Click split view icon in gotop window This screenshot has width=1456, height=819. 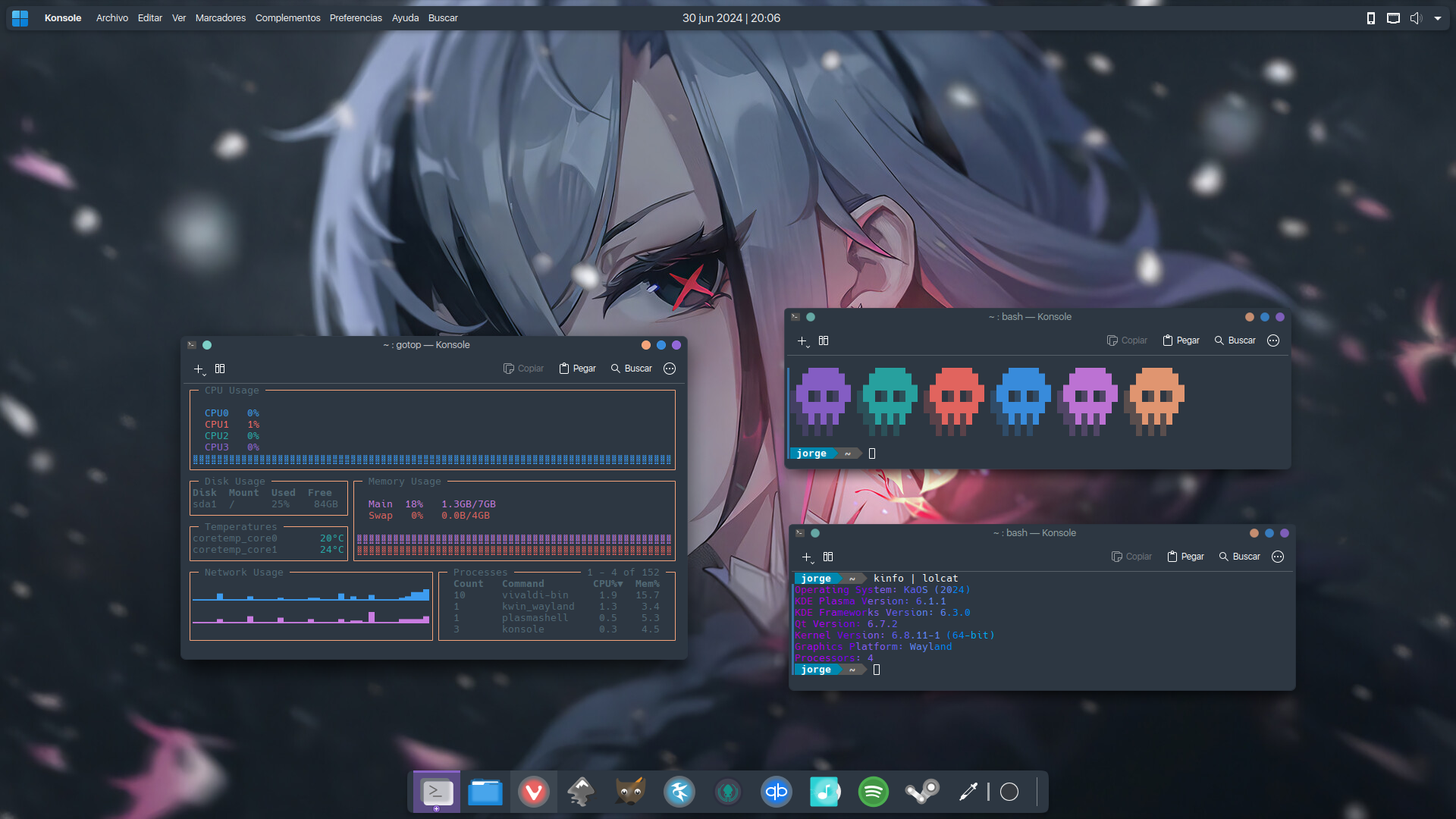click(220, 369)
